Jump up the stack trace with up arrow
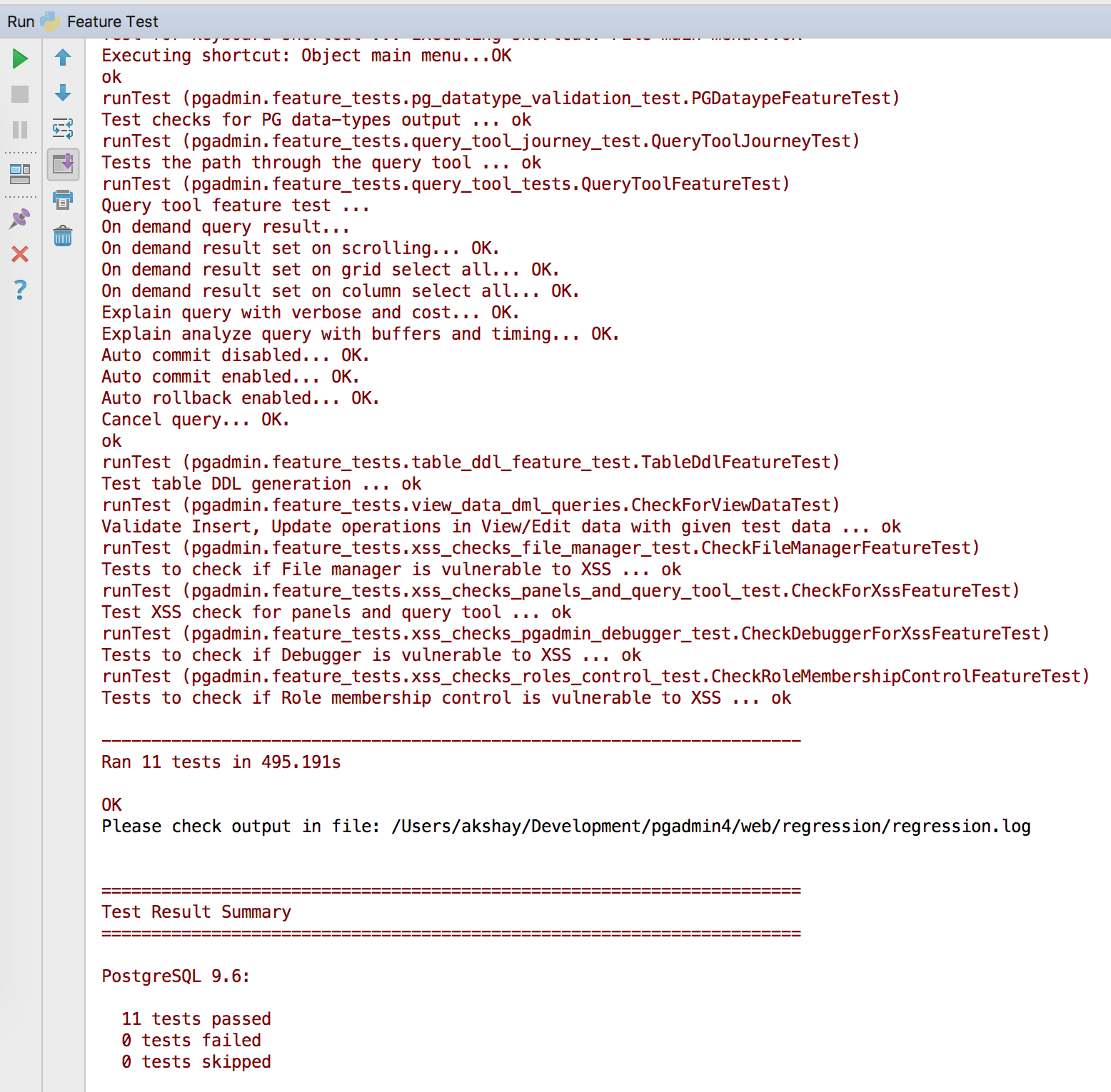 (63, 57)
